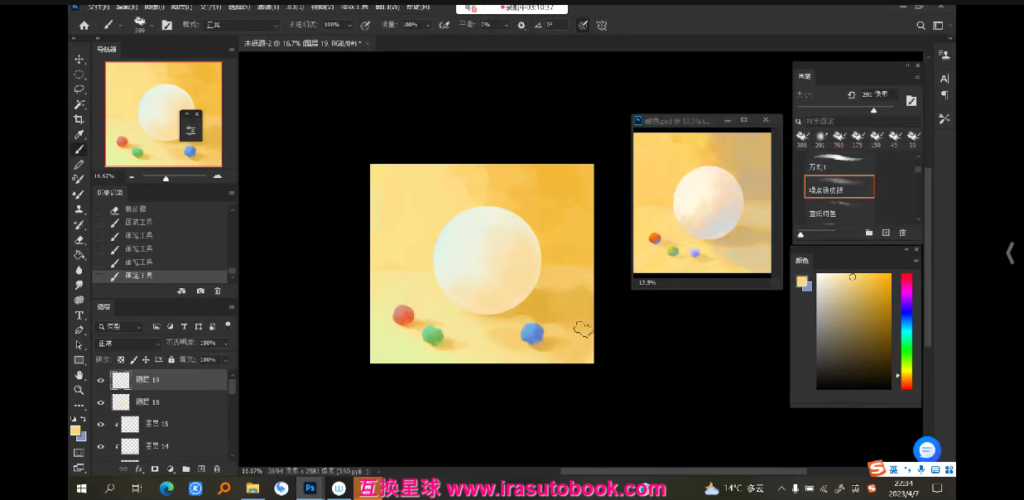Select the Lasso tool
The height and width of the screenshot is (500, 1024).
pyautogui.click(x=79, y=89)
